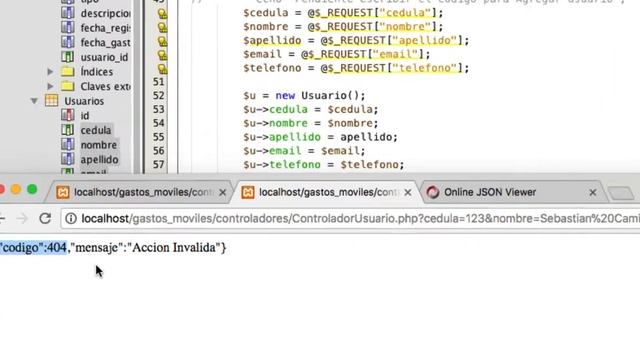This screenshot has height=360, width=640.
Task: Click the "cedula" string in $_REQUEST line
Action: coord(405,13)
